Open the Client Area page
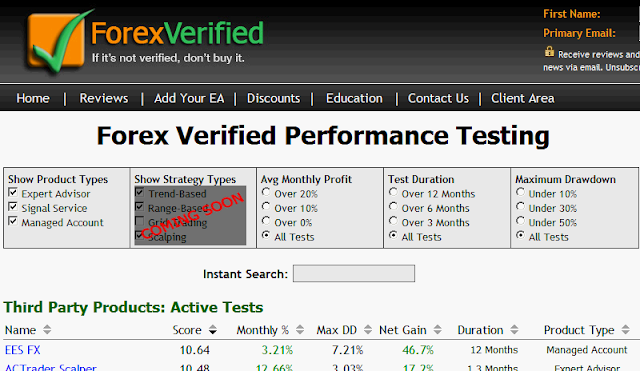The image size is (640, 371). [523, 98]
